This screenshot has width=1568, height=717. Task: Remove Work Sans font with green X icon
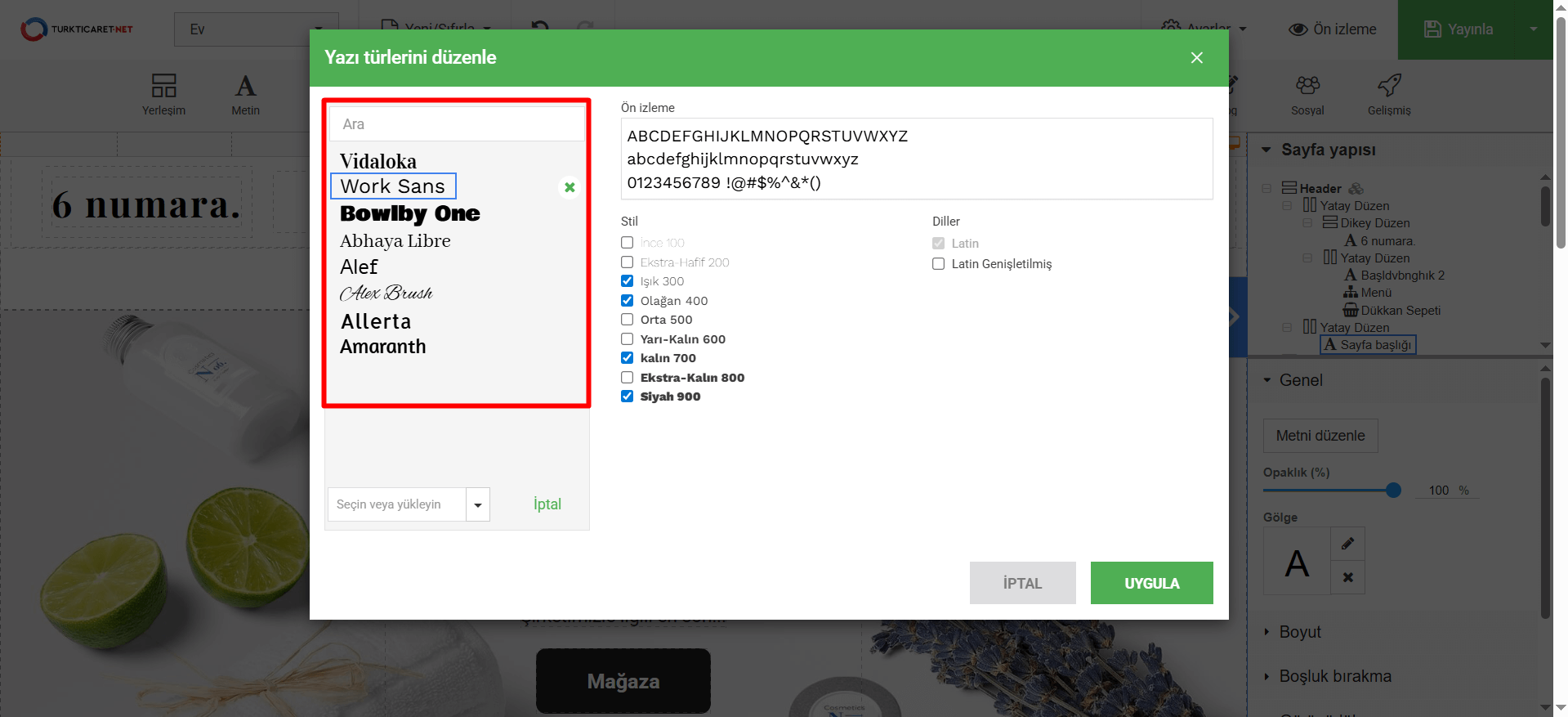[x=570, y=187]
